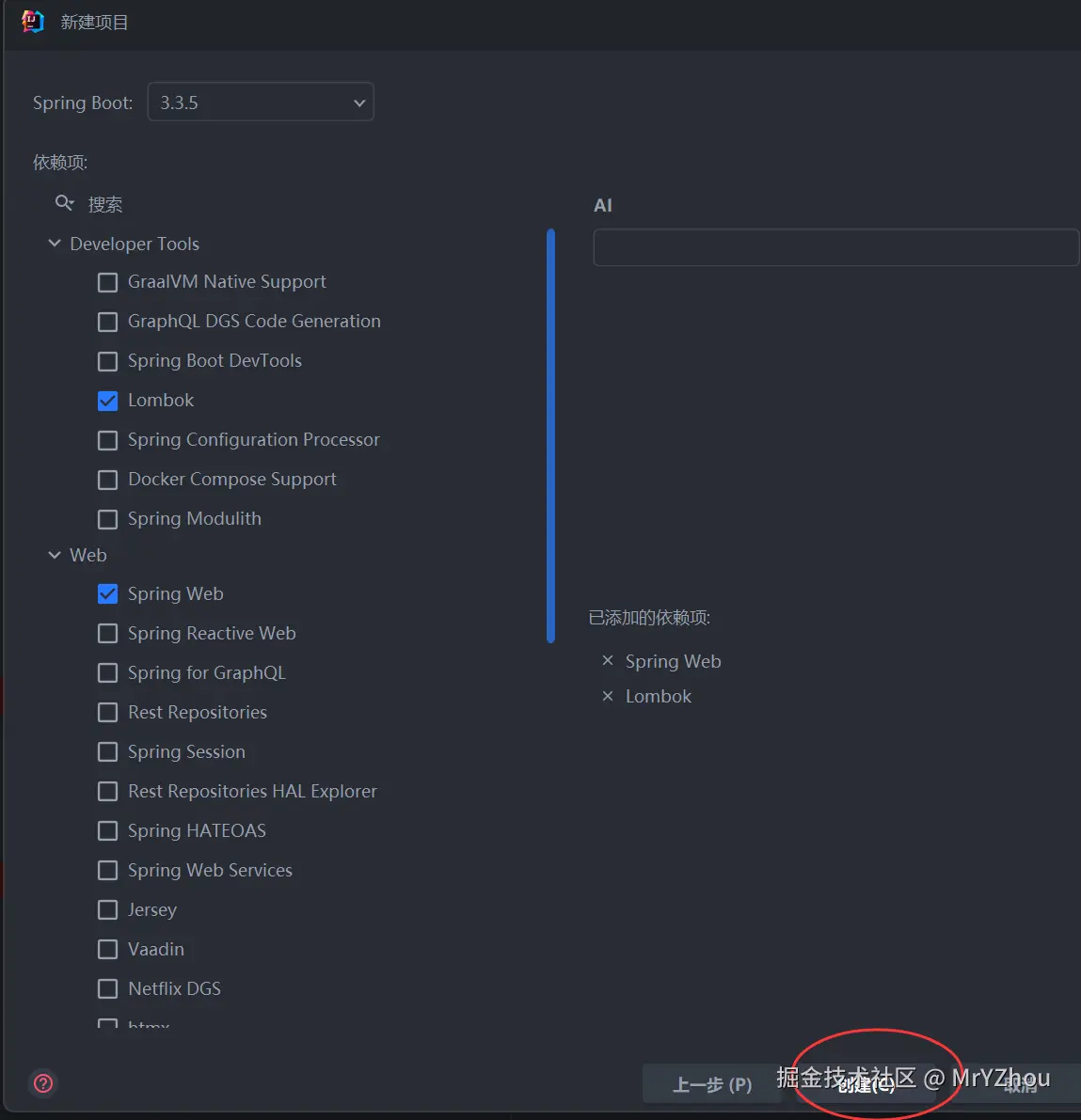Enable Docker Compose Support checkbox
The height and width of the screenshot is (1120, 1081).
[x=108, y=480]
